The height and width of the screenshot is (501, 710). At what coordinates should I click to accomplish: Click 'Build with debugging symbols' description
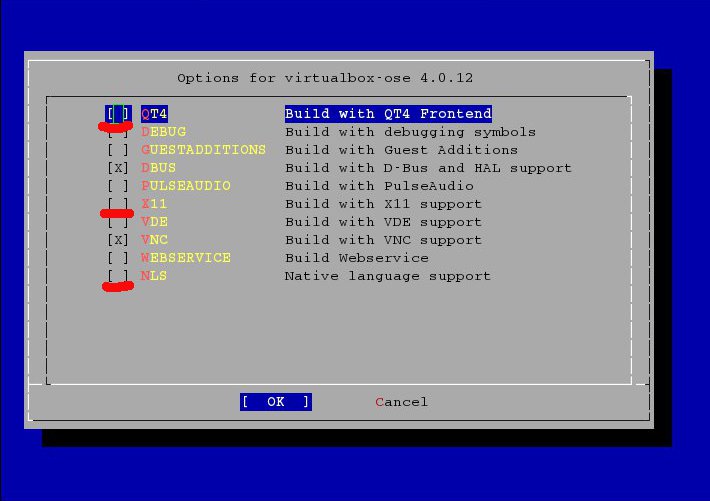tap(410, 132)
